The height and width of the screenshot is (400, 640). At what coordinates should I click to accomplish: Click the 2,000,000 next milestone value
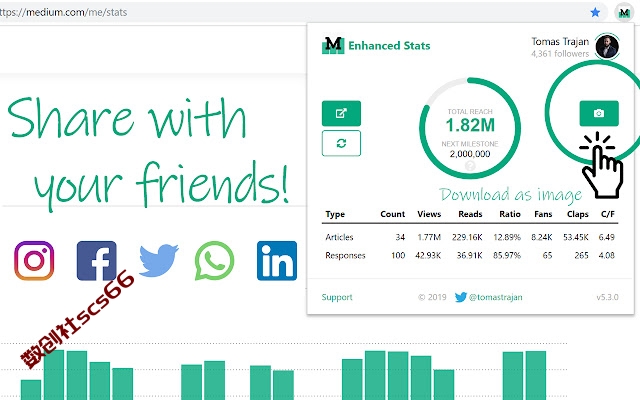[x=470, y=154]
